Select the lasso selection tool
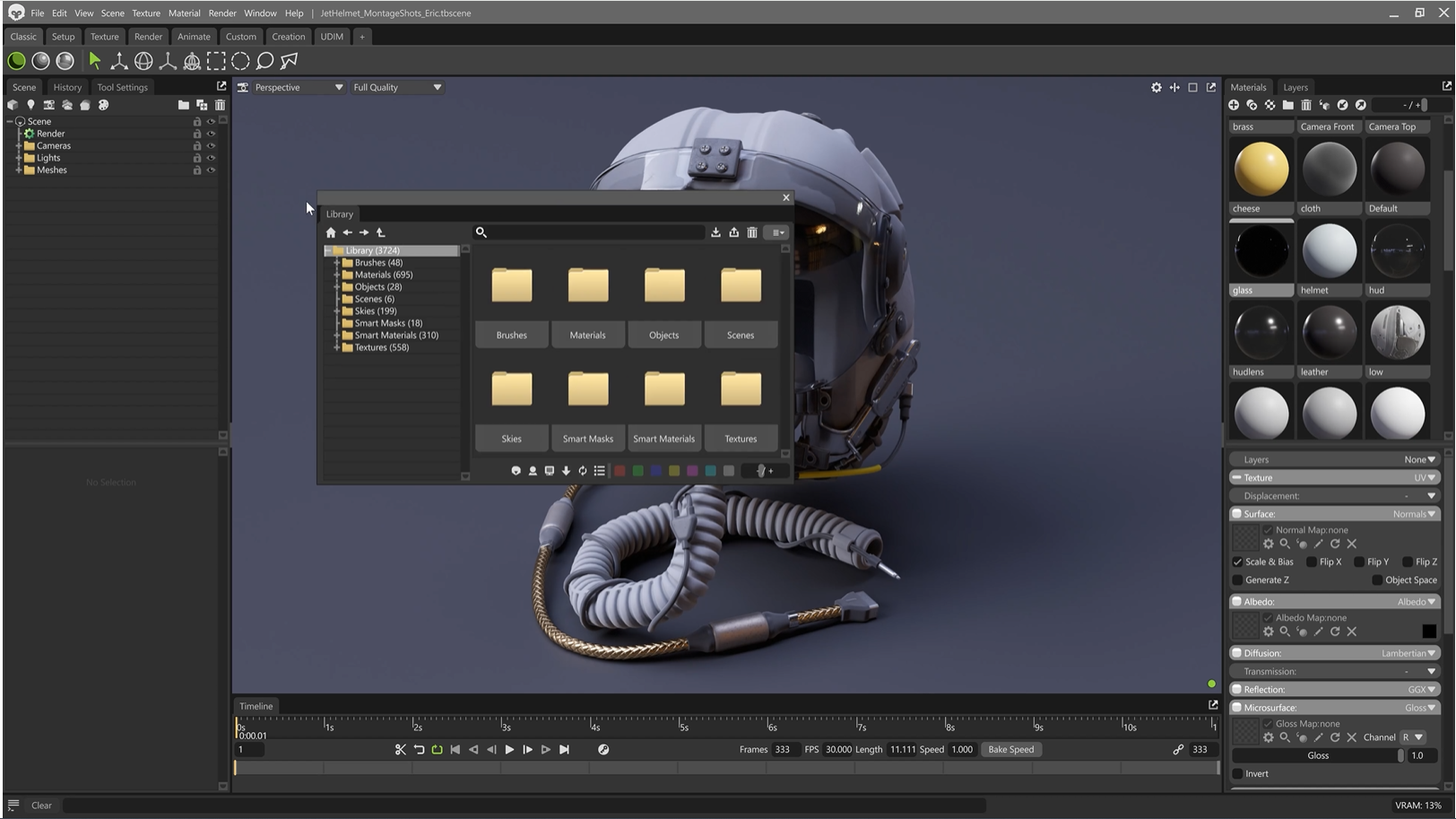 [x=264, y=61]
